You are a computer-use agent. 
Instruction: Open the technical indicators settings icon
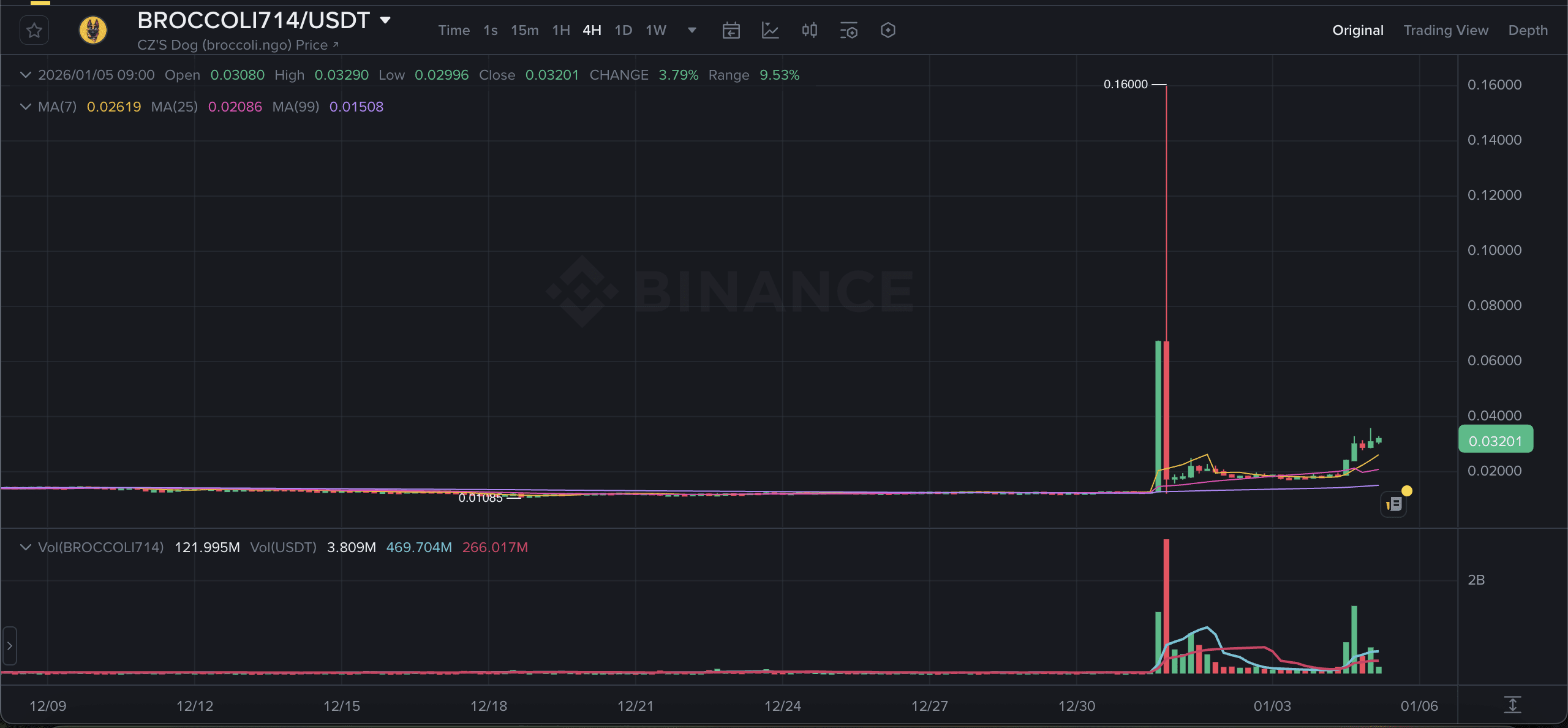[848, 29]
